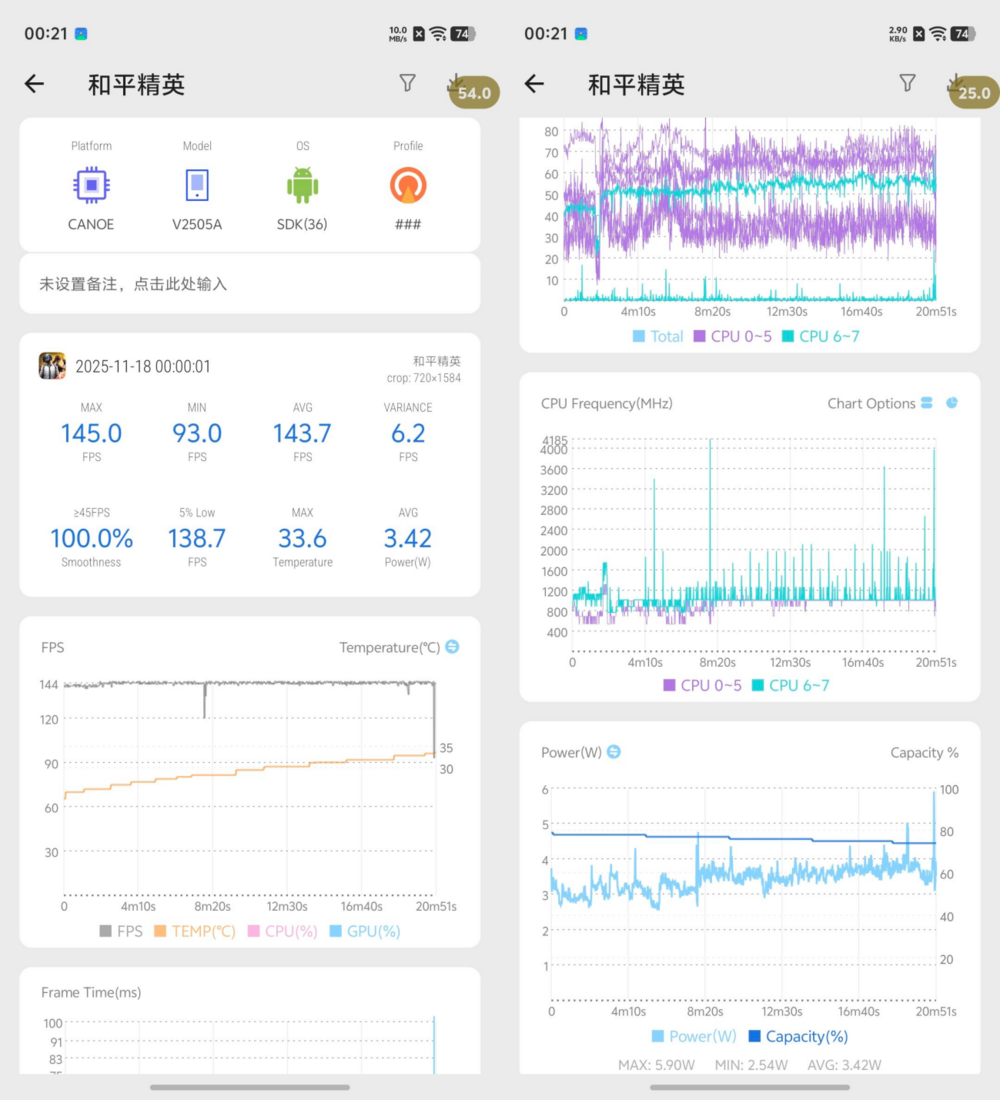Tap back arrow on left screen
1000x1100 pixels.
[35, 84]
